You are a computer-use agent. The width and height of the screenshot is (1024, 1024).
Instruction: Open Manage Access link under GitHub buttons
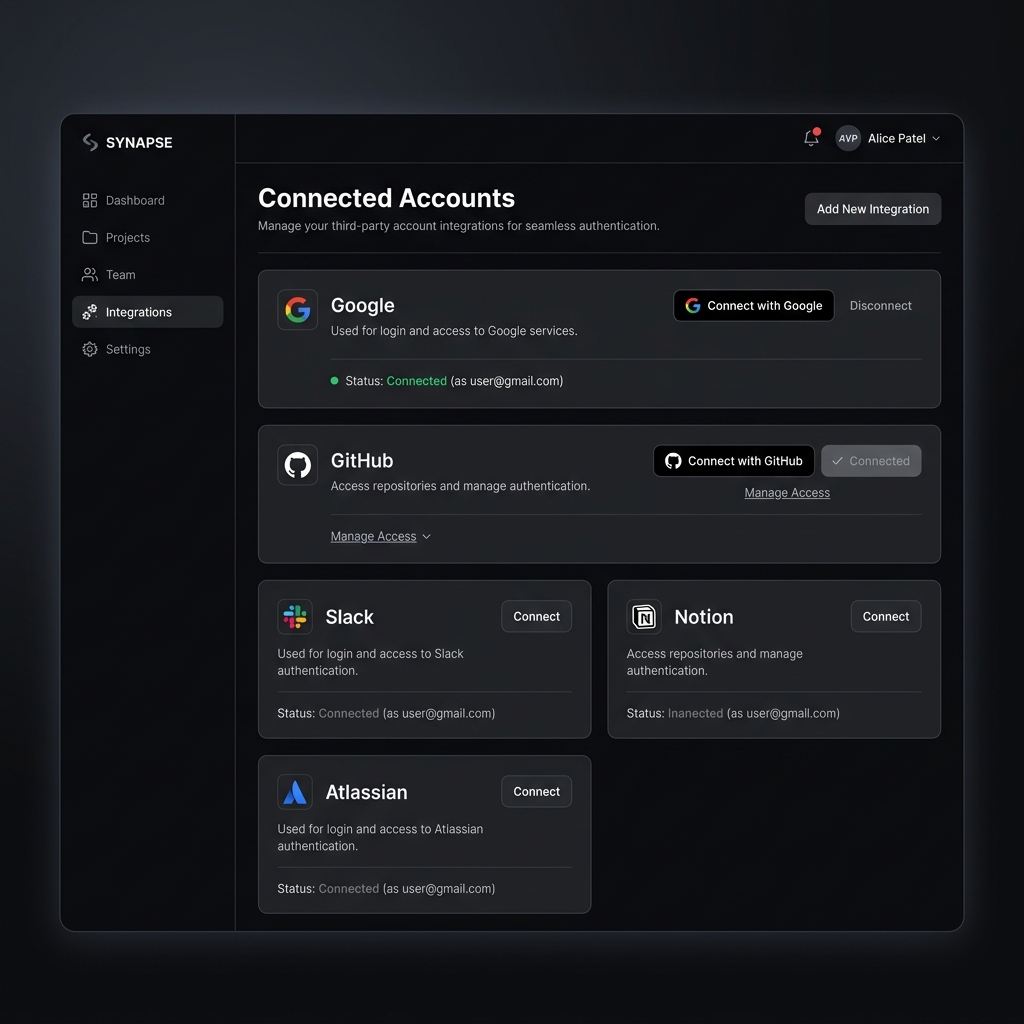(x=787, y=493)
